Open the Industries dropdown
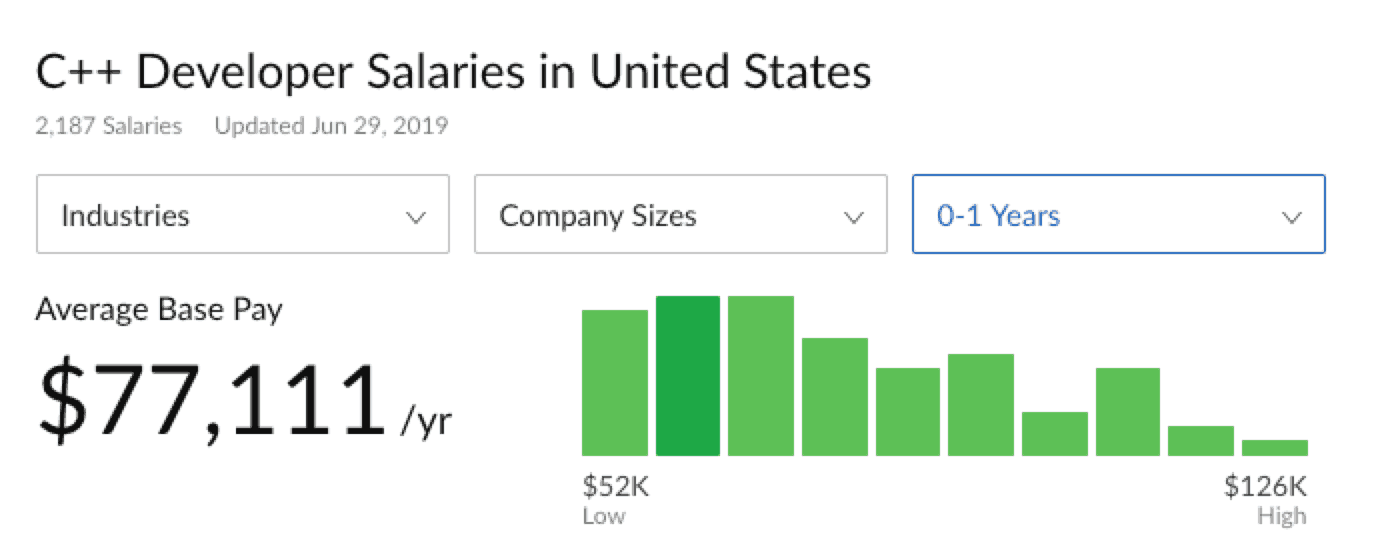Viewport: 1376px width, 546px height. pyautogui.click(x=242, y=215)
